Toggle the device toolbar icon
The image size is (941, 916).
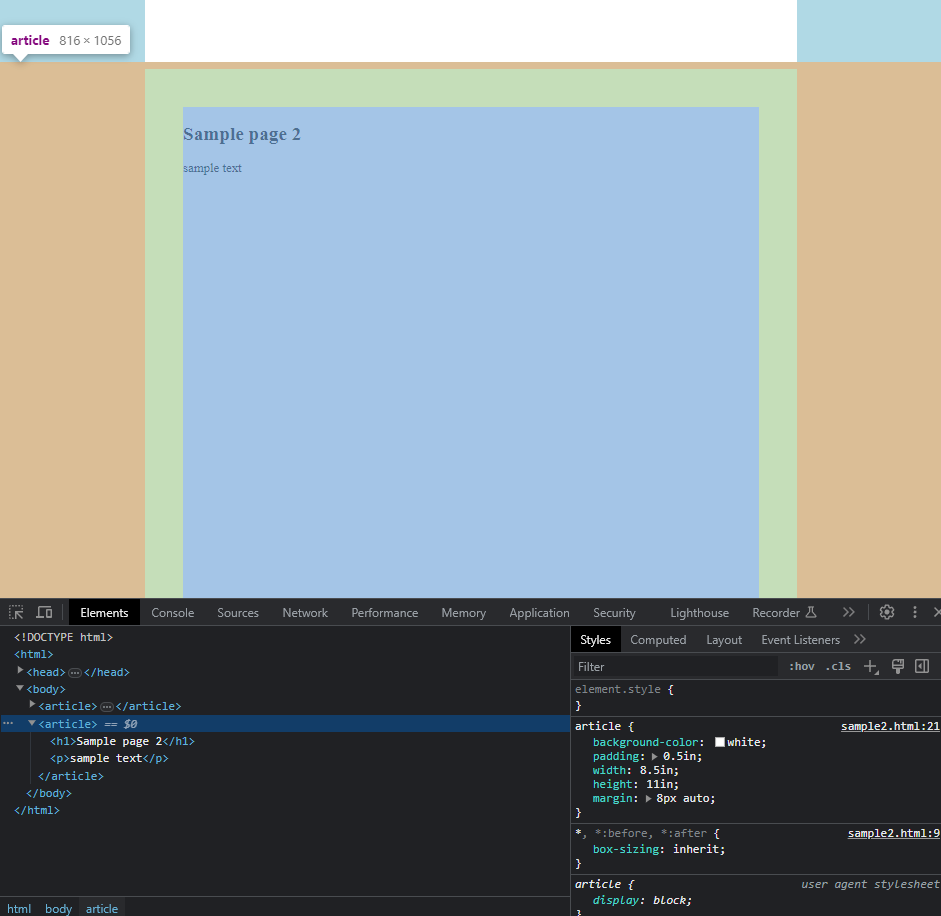44,612
